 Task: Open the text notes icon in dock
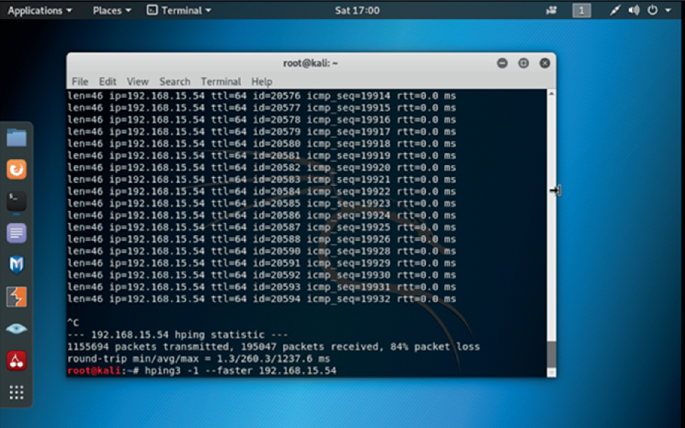(17, 233)
